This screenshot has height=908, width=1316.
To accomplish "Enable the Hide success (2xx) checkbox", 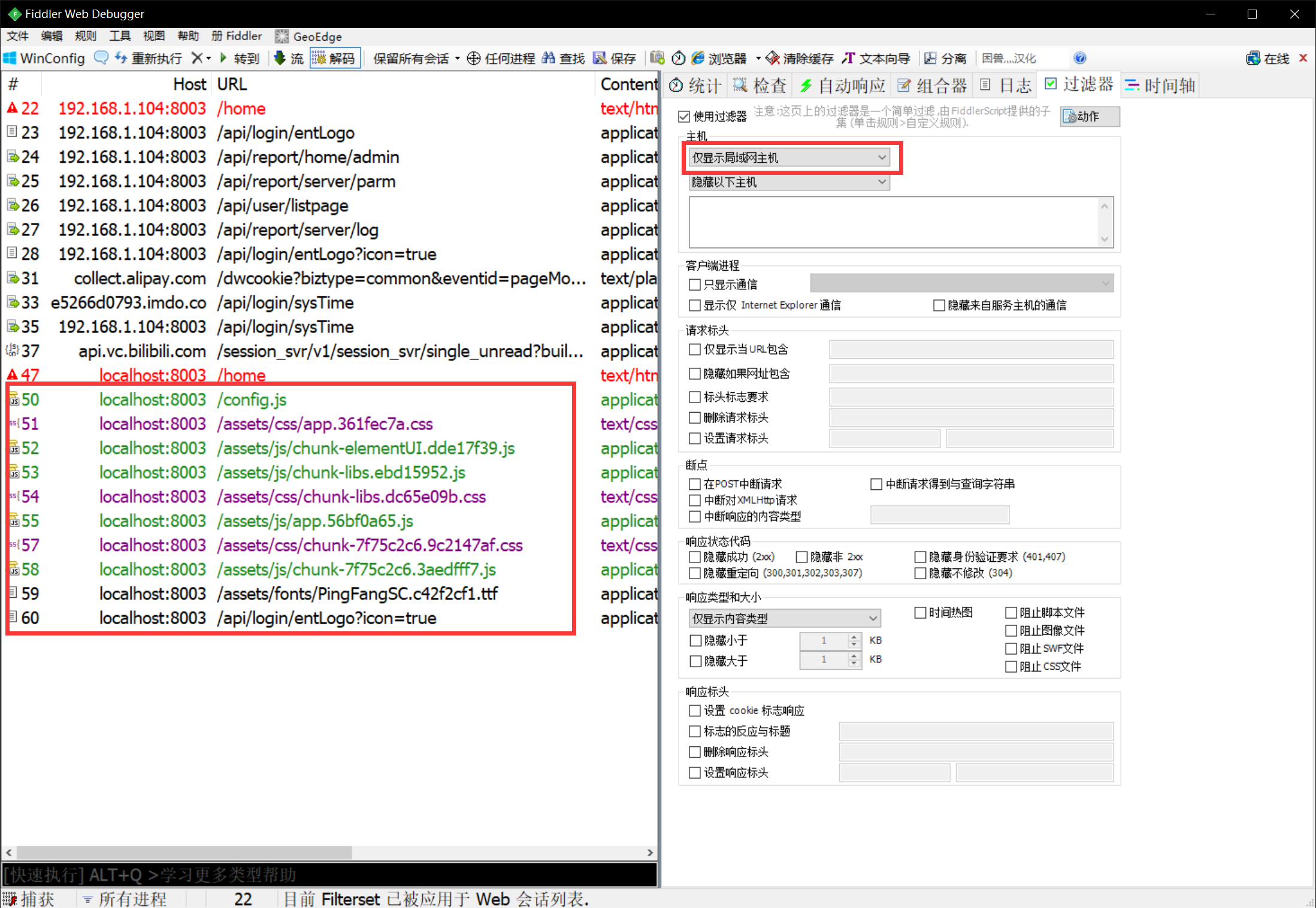I will (695, 557).
